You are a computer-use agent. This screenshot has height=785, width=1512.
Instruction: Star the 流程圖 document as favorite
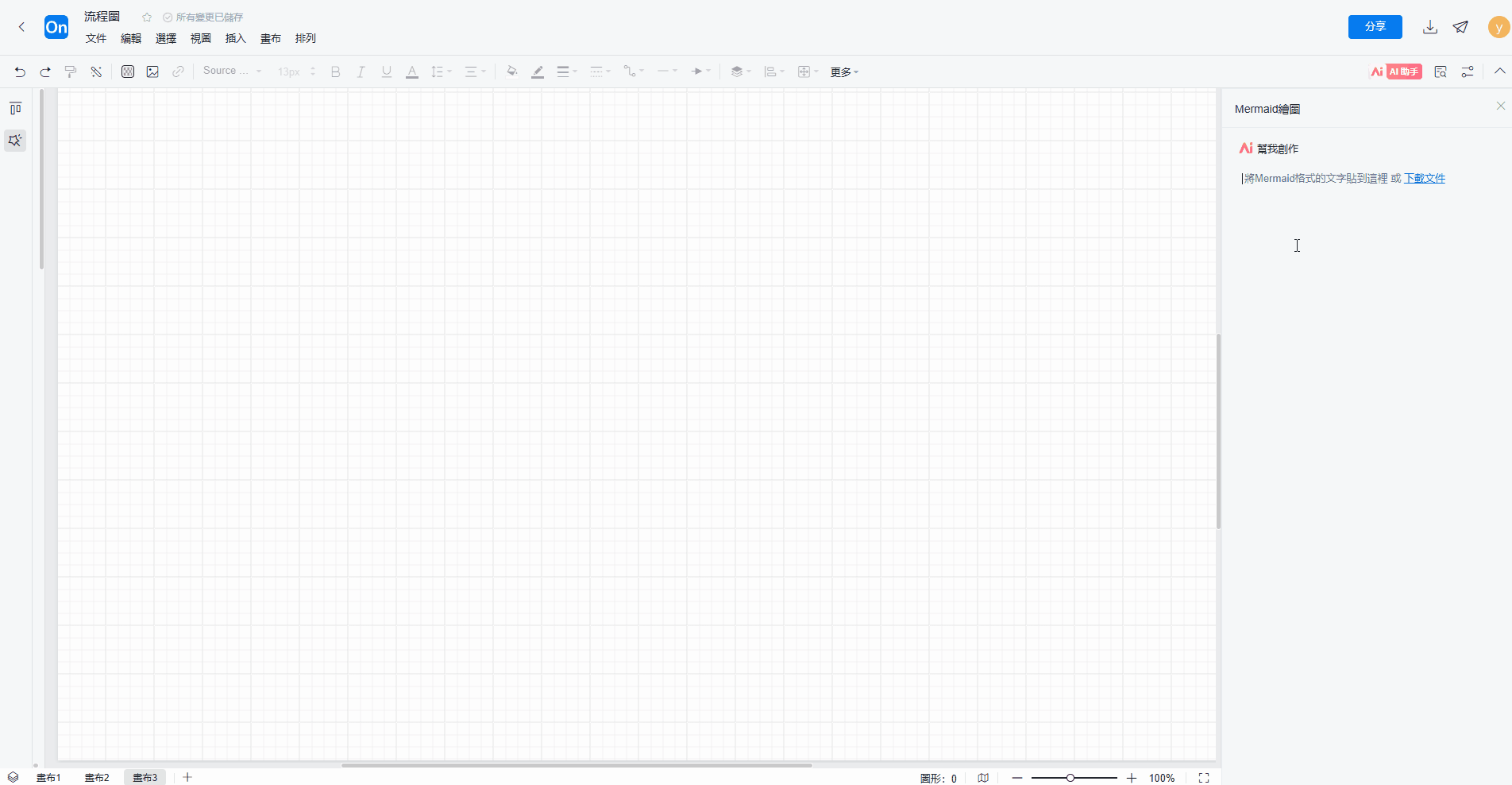point(147,17)
